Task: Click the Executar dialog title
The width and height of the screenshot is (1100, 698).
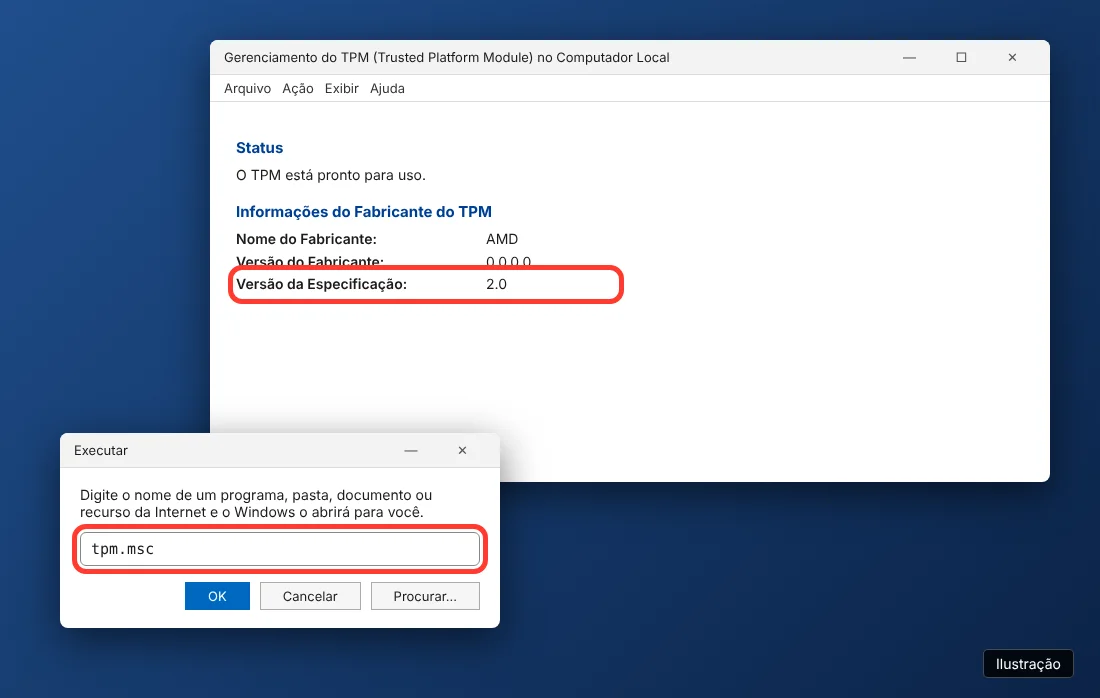Action: click(x=101, y=450)
